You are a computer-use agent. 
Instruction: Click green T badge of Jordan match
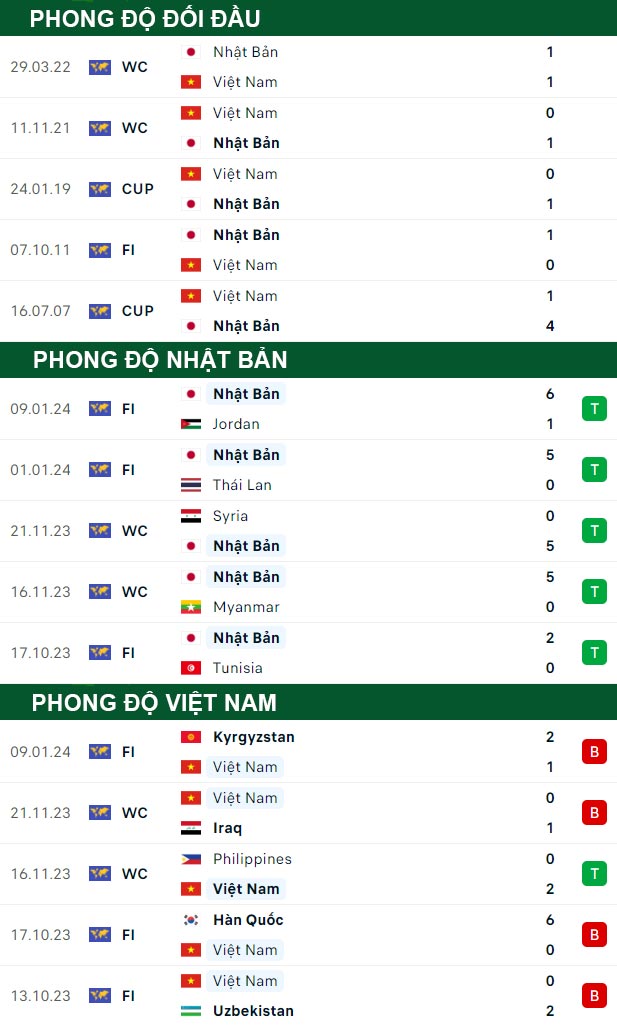click(x=594, y=409)
